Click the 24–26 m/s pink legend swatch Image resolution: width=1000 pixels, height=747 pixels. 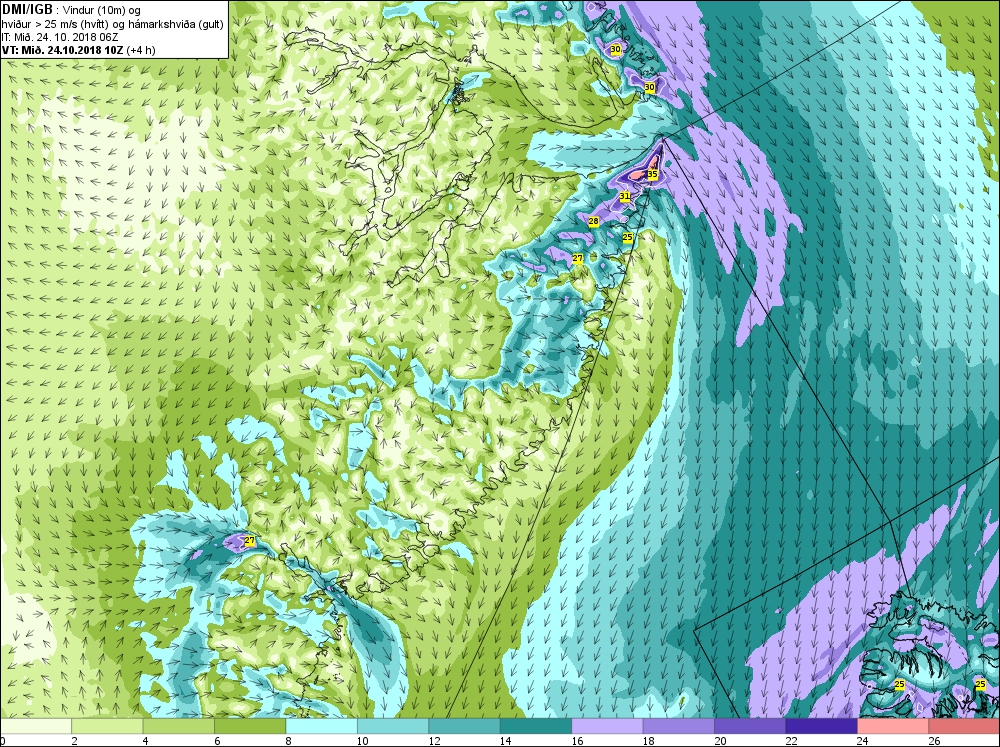[x=893, y=726]
